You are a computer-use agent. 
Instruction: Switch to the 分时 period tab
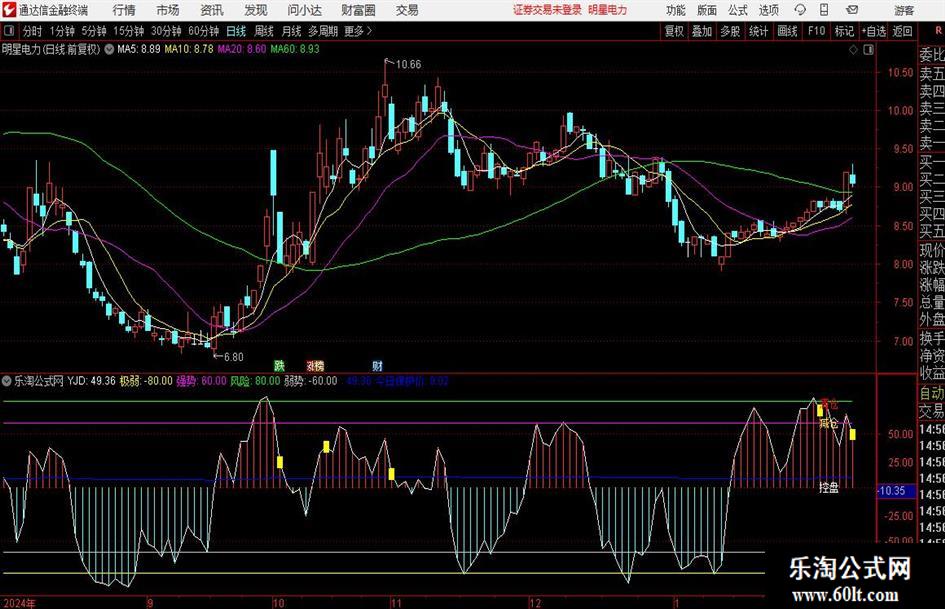click(32, 31)
